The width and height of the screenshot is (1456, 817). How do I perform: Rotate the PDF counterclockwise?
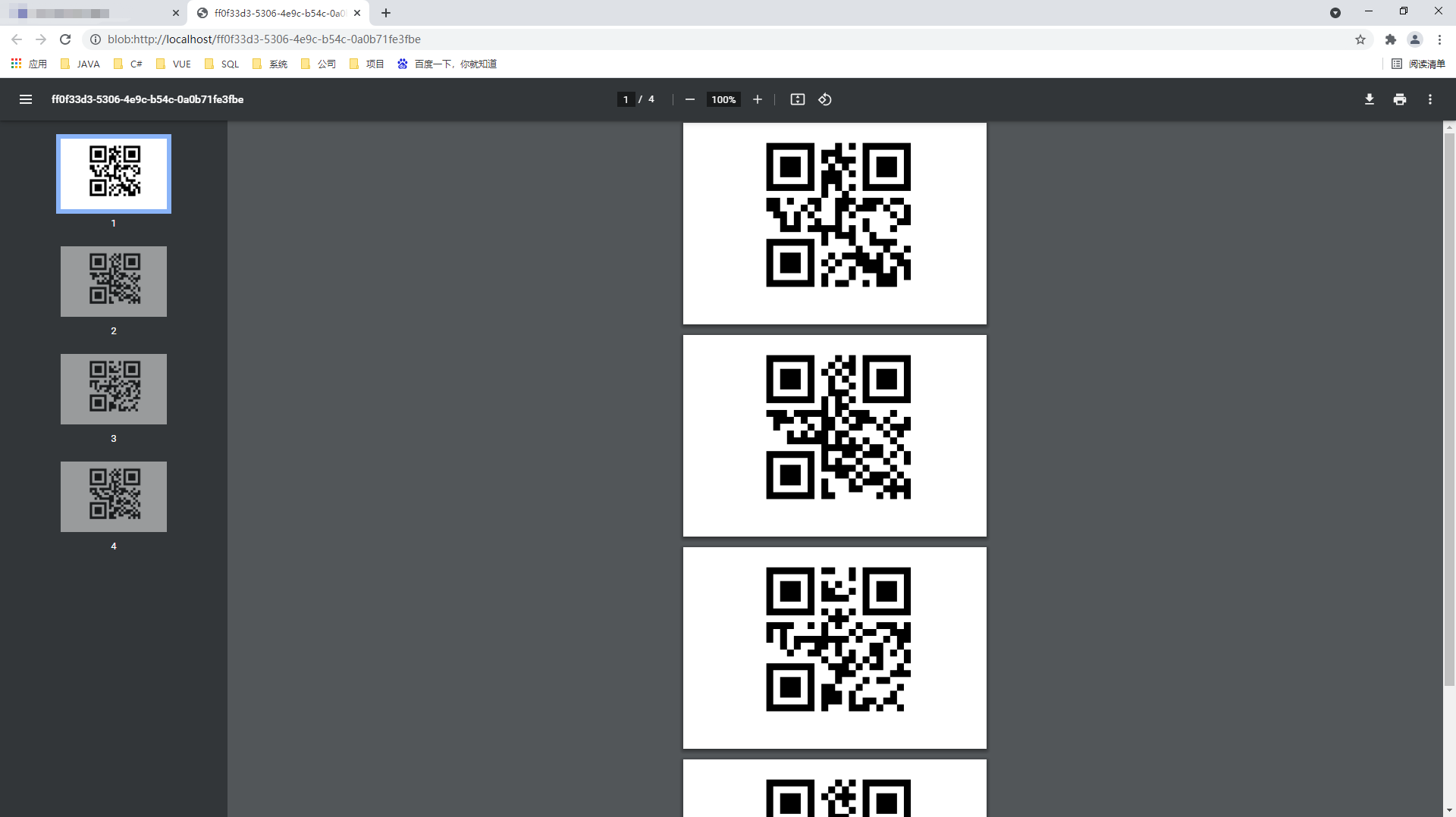click(825, 99)
